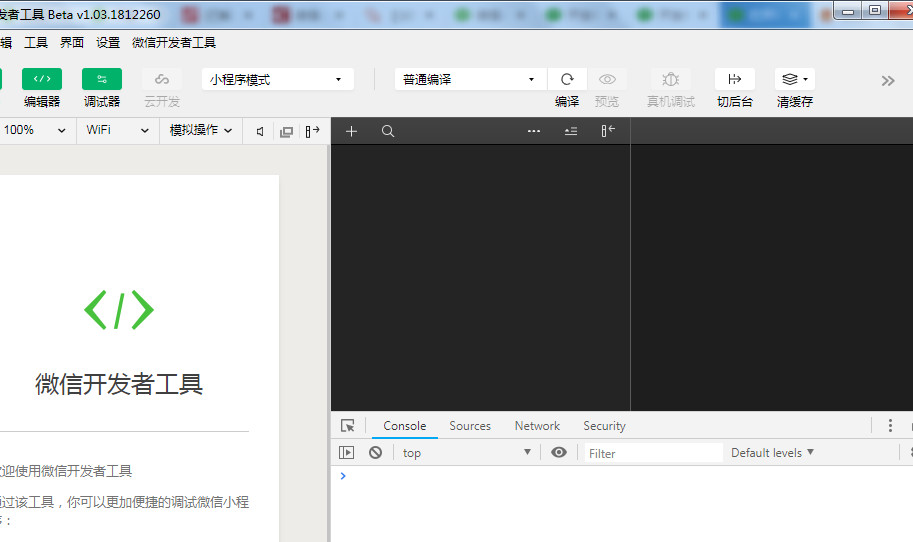Open the 100% zoom level dropdown

tap(35, 130)
